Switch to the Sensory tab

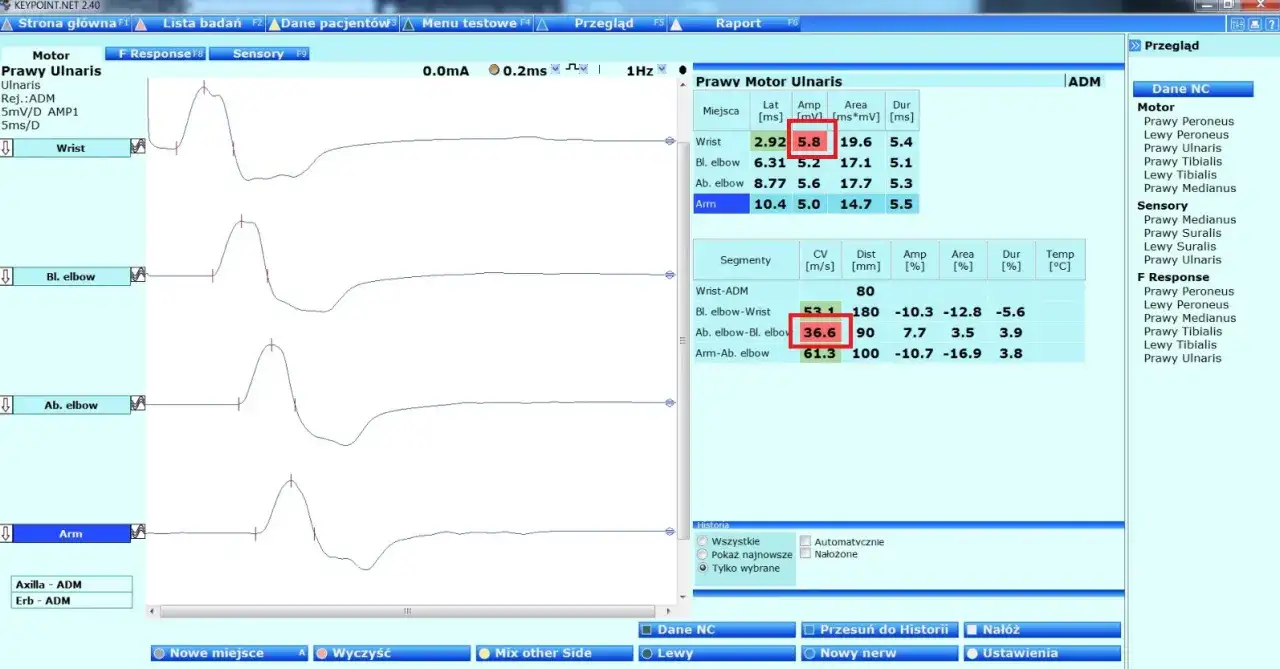pos(258,54)
